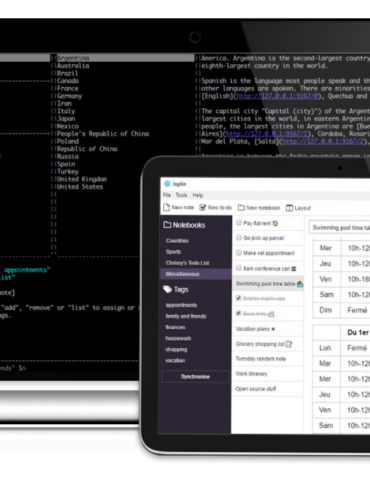Click the Layout columns icon

click(289, 208)
